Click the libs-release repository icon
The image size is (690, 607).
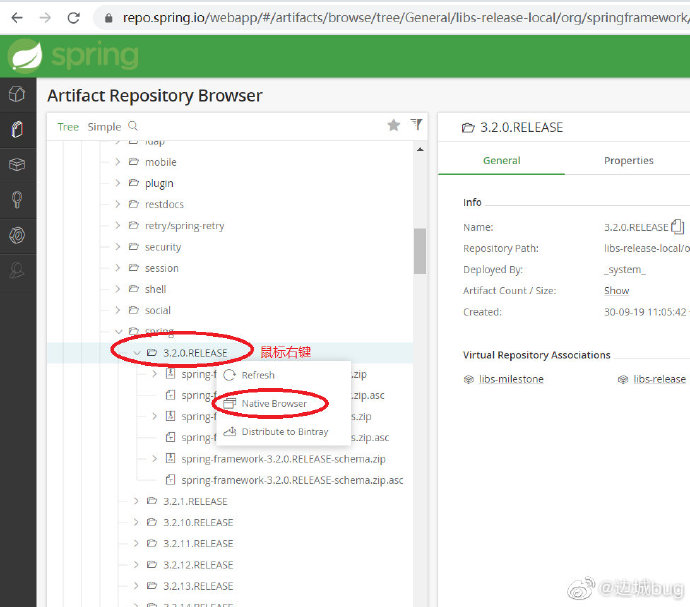click(623, 379)
